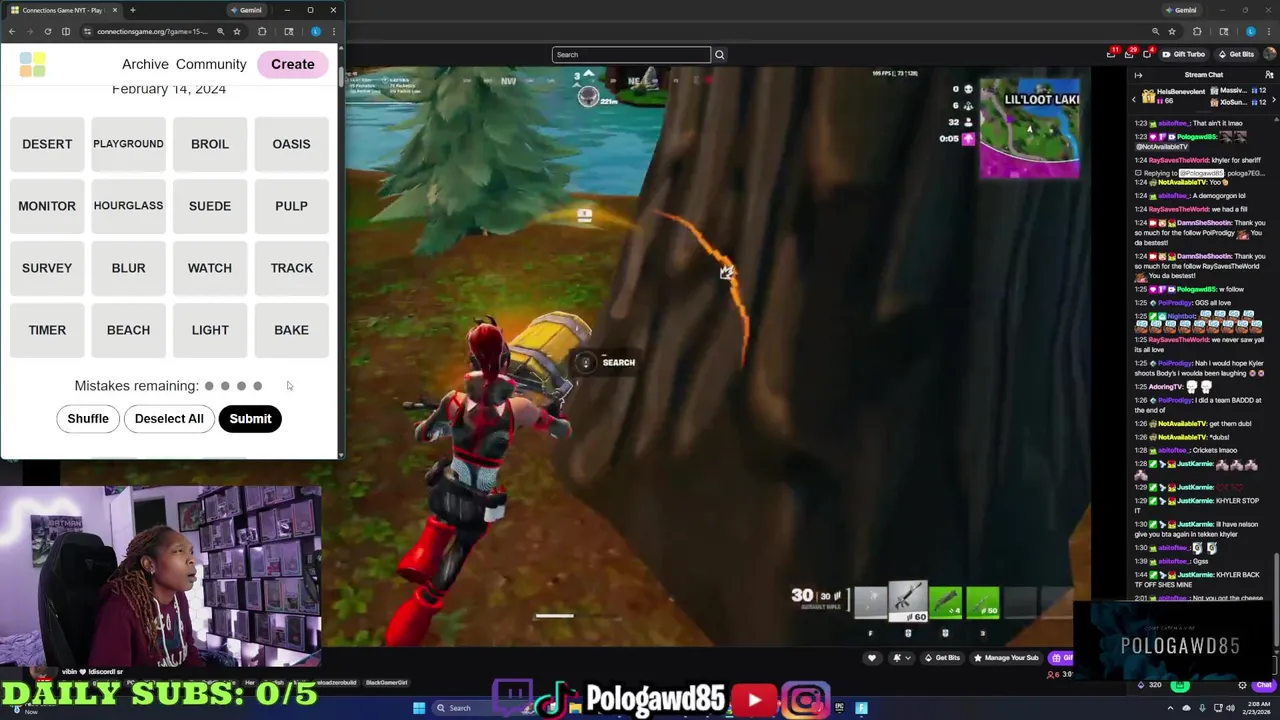This screenshot has height=720, width=1280.
Task: Open site info icon beside connectionsgame.org URL
Action: [x=88, y=31]
